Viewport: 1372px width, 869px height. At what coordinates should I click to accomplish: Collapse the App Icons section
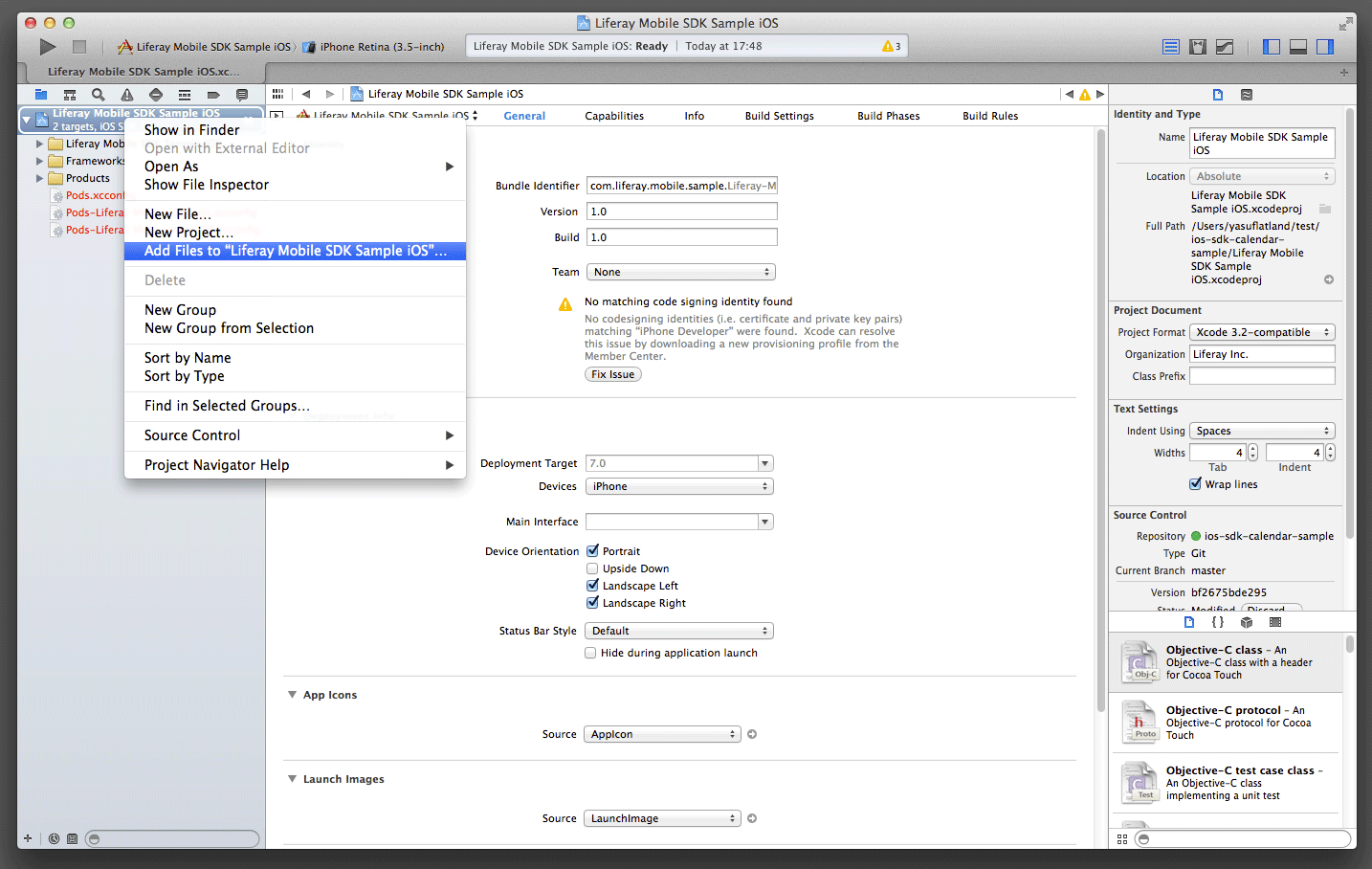(292, 695)
